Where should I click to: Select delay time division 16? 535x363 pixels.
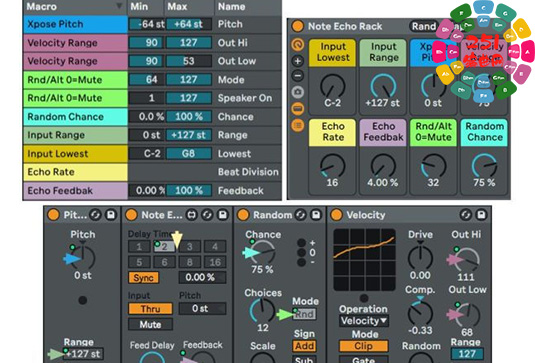click(215, 262)
